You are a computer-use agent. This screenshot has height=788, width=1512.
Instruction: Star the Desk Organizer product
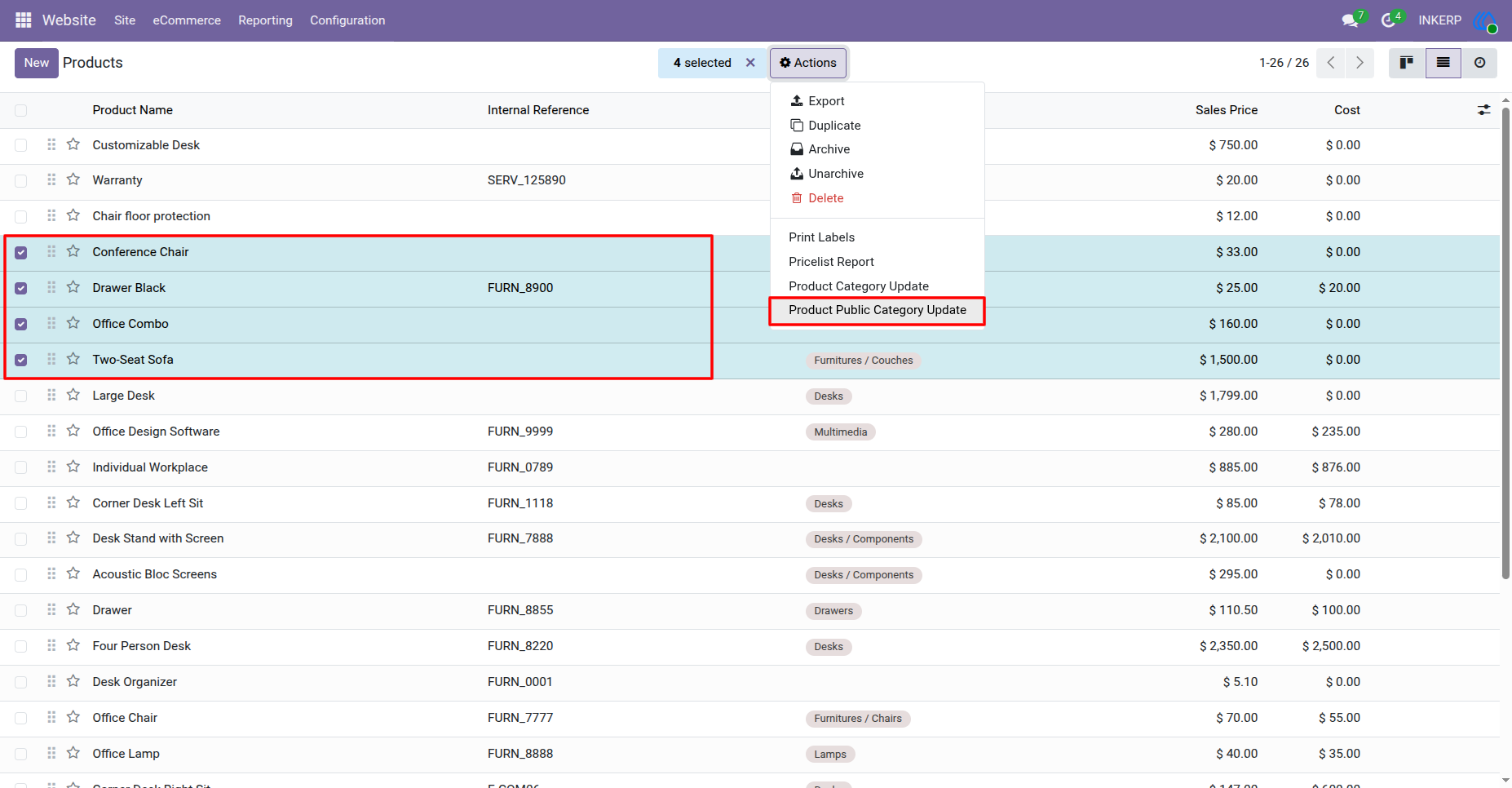(73, 681)
